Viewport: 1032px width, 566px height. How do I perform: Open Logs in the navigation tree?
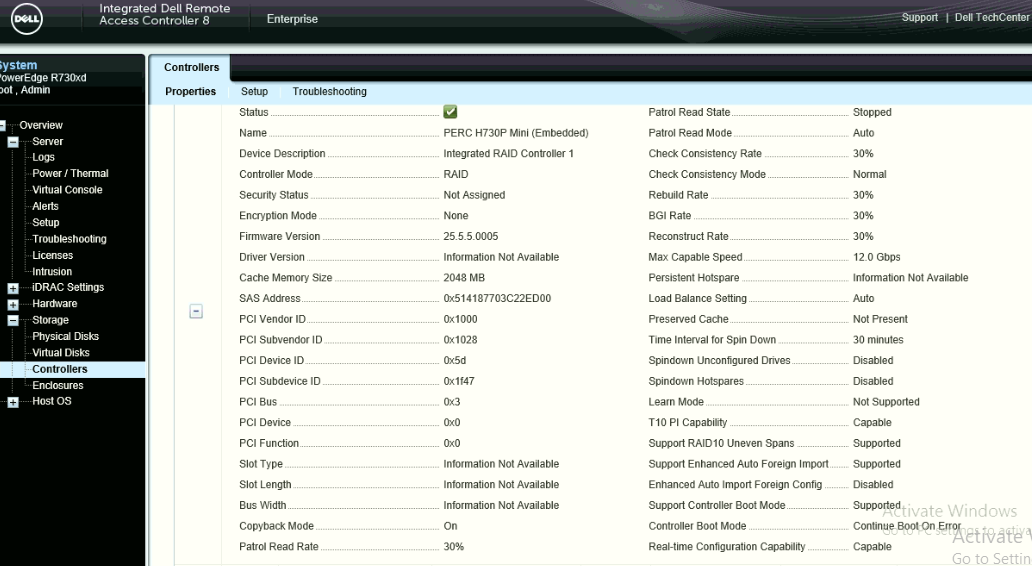click(x=43, y=157)
